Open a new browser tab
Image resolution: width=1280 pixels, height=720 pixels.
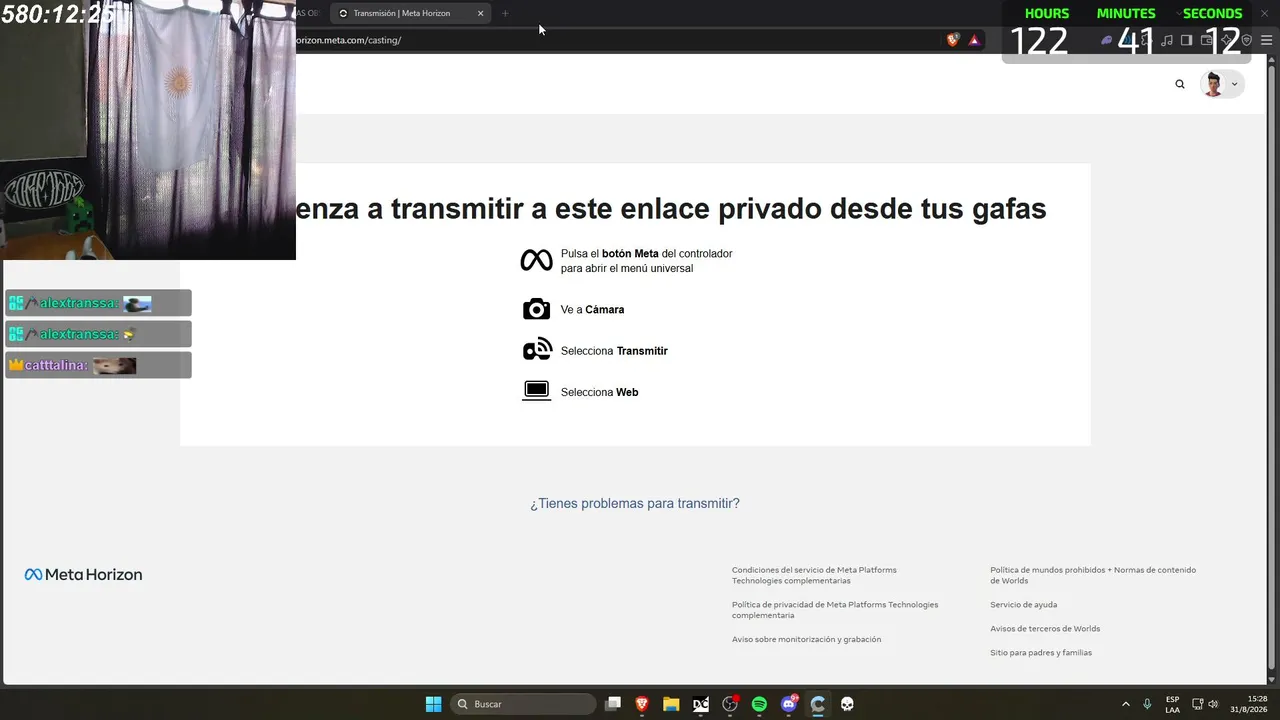click(x=505, y=13)
